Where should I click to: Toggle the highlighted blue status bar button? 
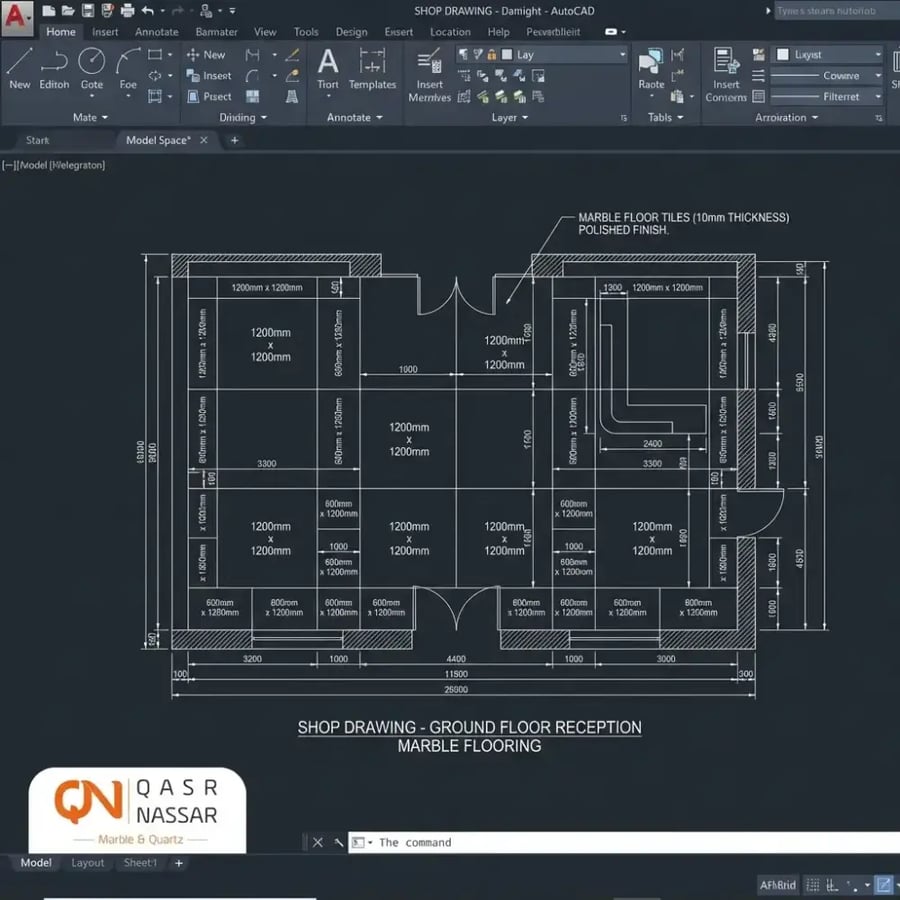point(883,885)
